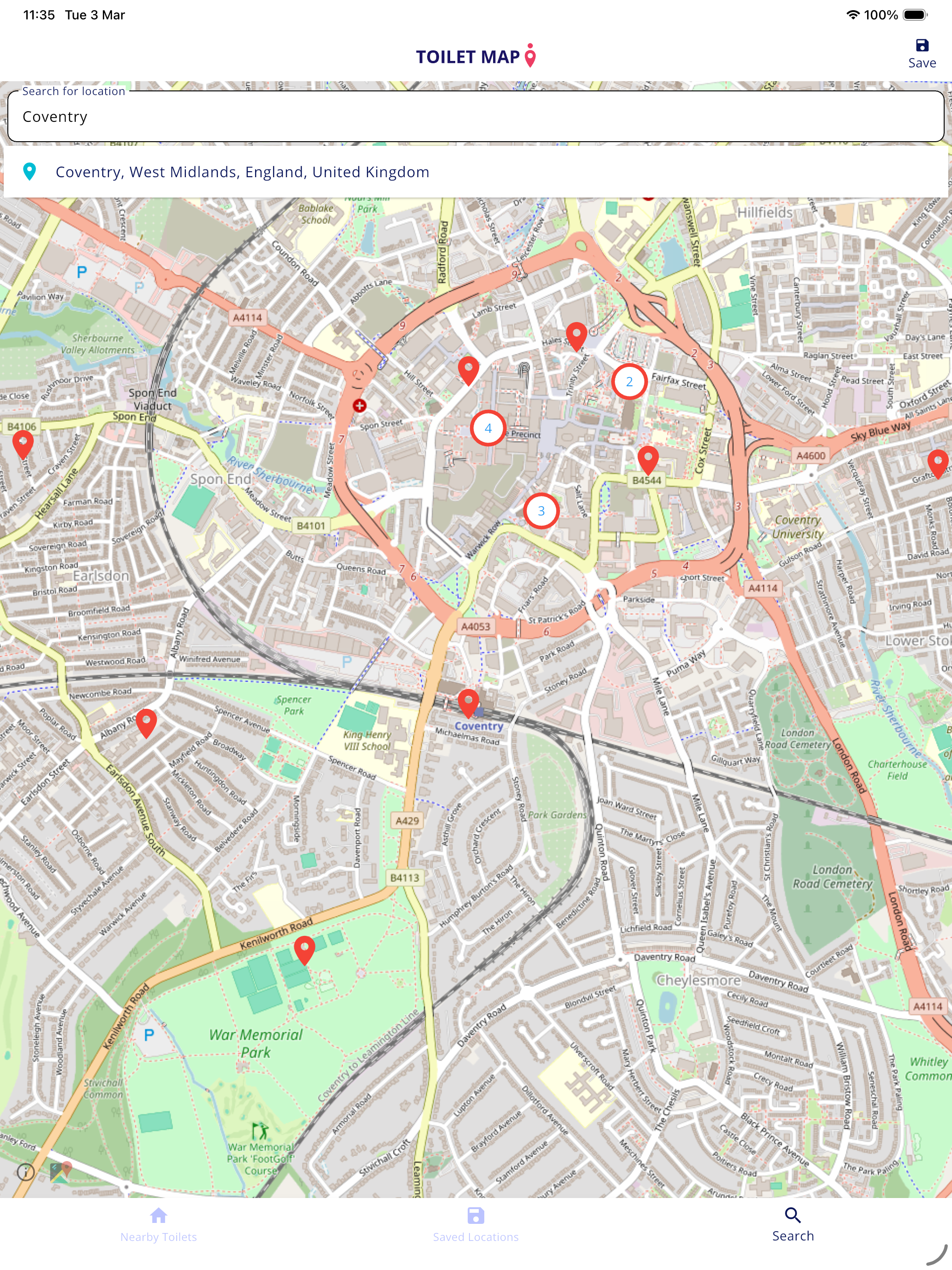Click the "Sherbourne Valley Allotments" map label
The width and height of the screenshot is (952, 1270).
coord(98,344)
